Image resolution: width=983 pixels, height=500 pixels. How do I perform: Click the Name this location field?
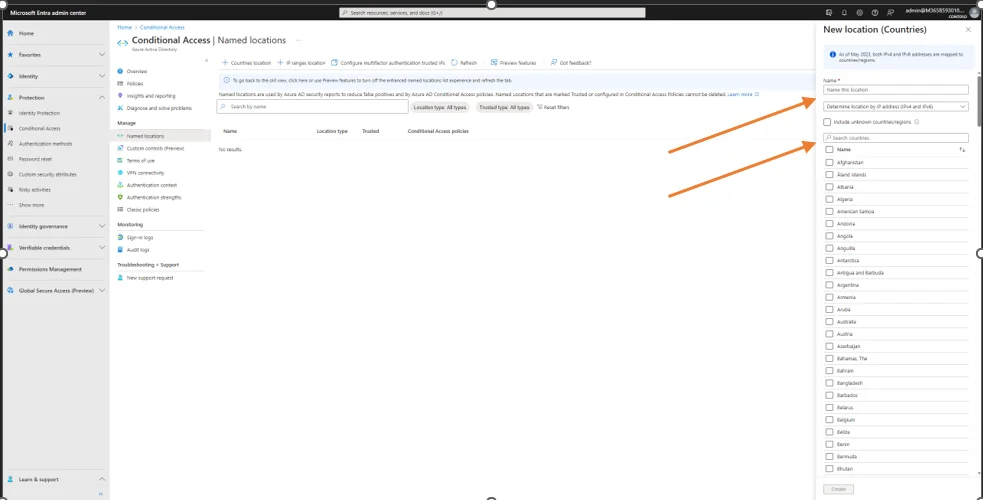895,90
